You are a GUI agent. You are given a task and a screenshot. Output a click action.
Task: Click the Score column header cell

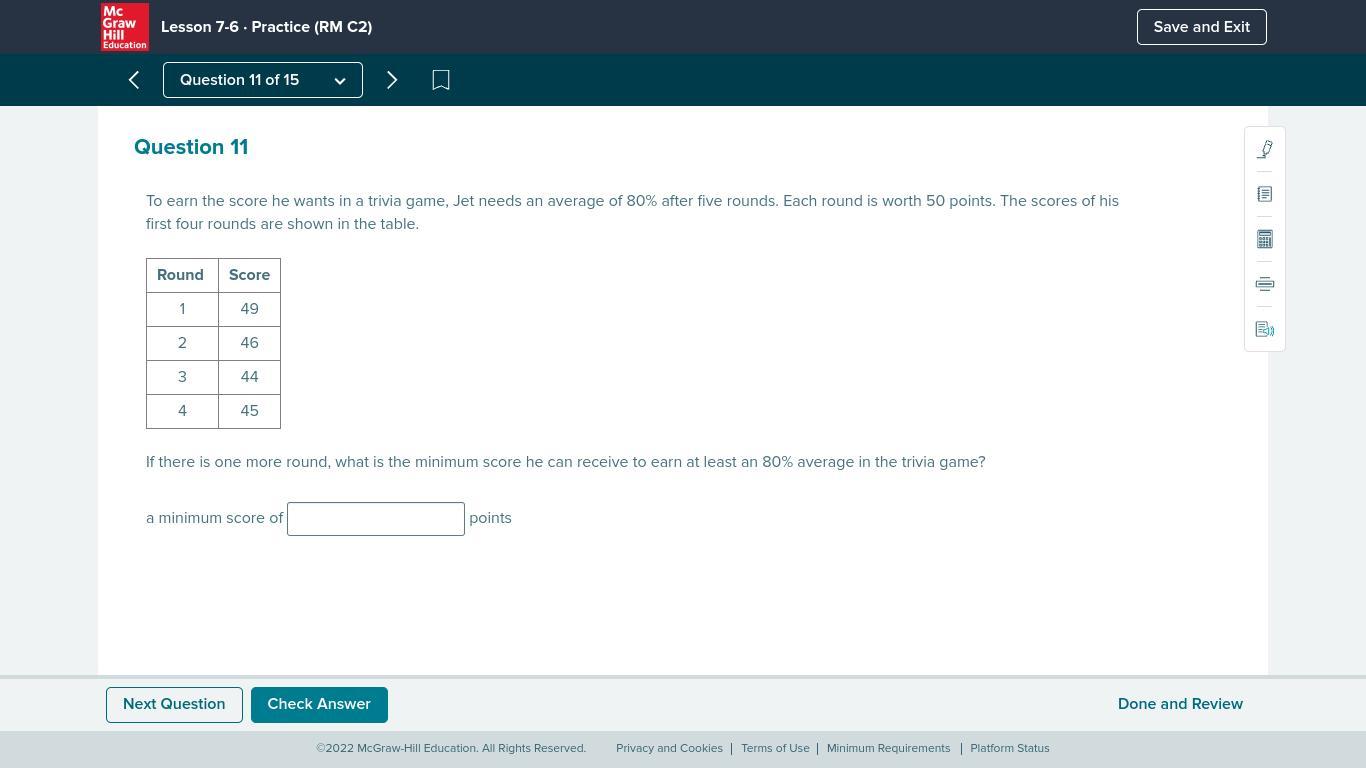click(x=249, y=275)
